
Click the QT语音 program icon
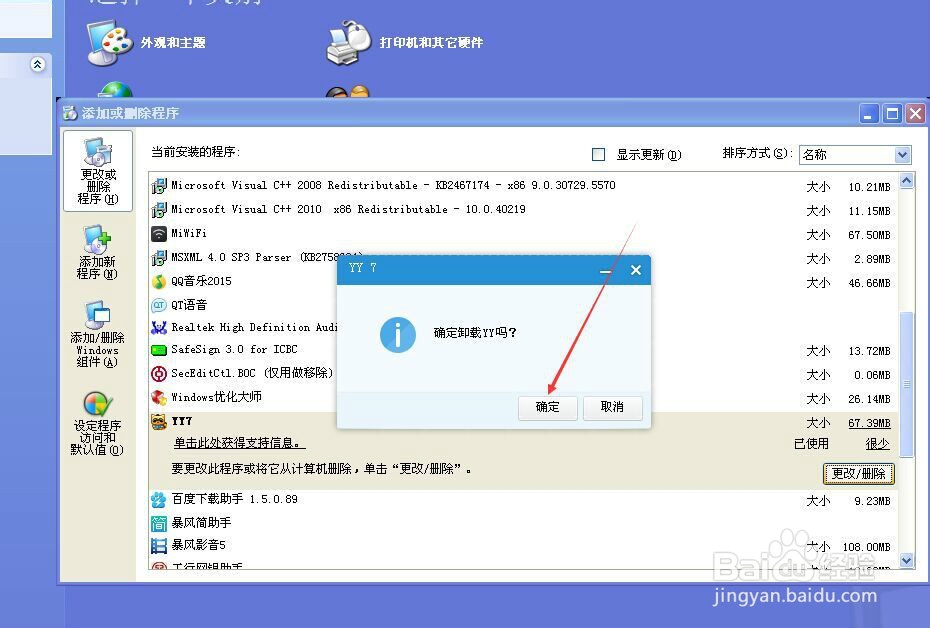(x=158, y=305)
